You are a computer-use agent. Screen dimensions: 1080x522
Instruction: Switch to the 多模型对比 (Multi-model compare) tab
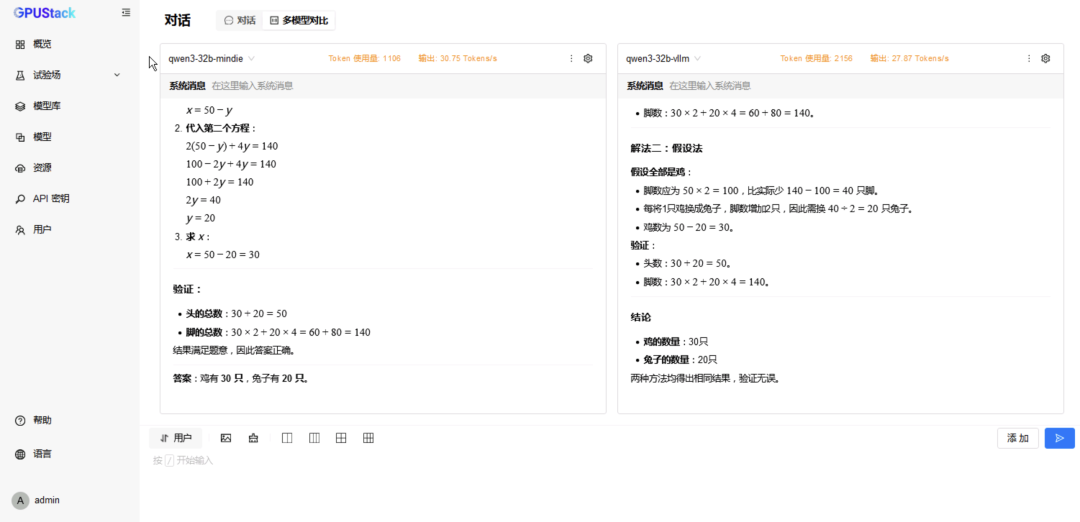pos(299,21)
